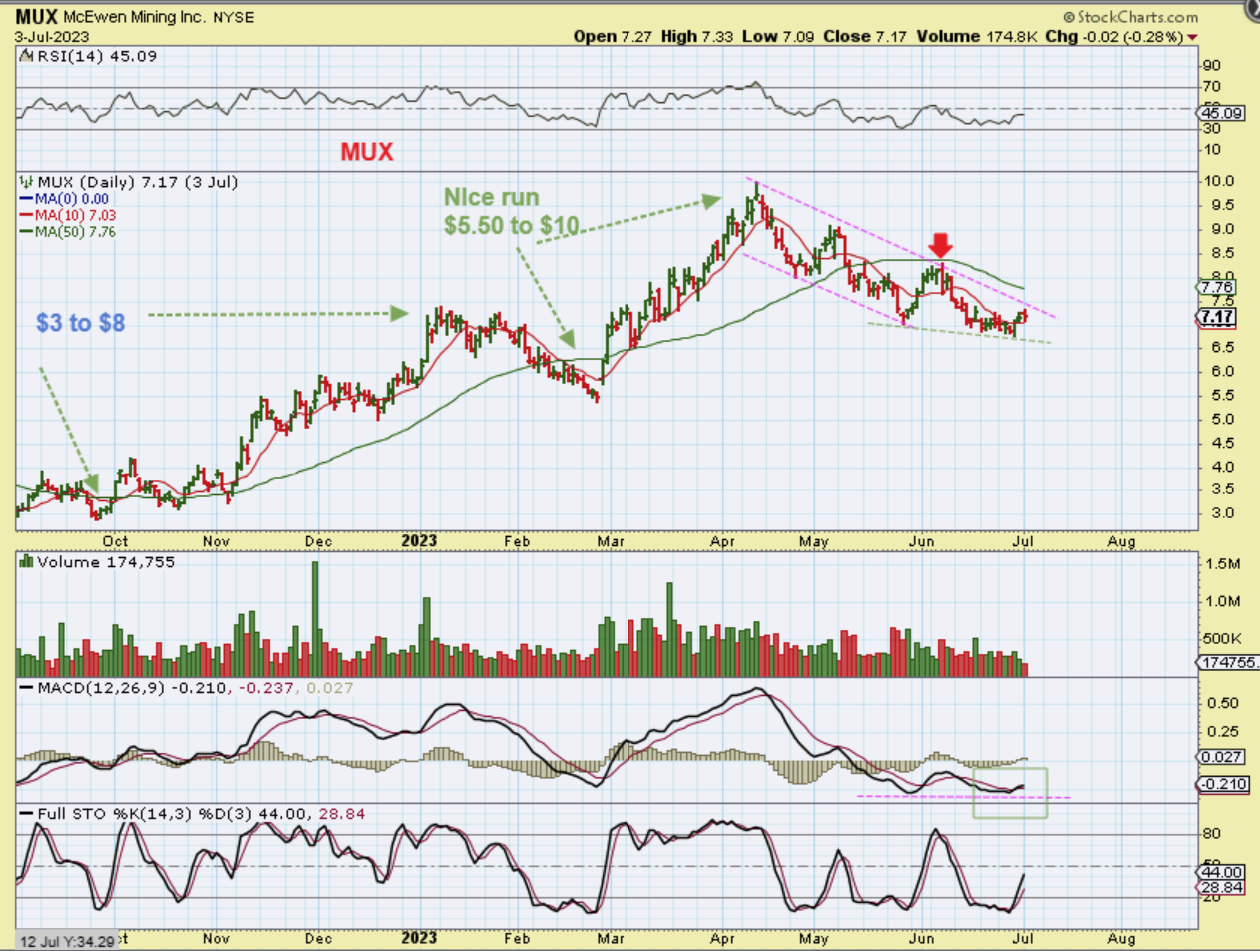
Task: Click the Volume 174,755 legend text
Action: pyautogui.click(x=105, y=563)
